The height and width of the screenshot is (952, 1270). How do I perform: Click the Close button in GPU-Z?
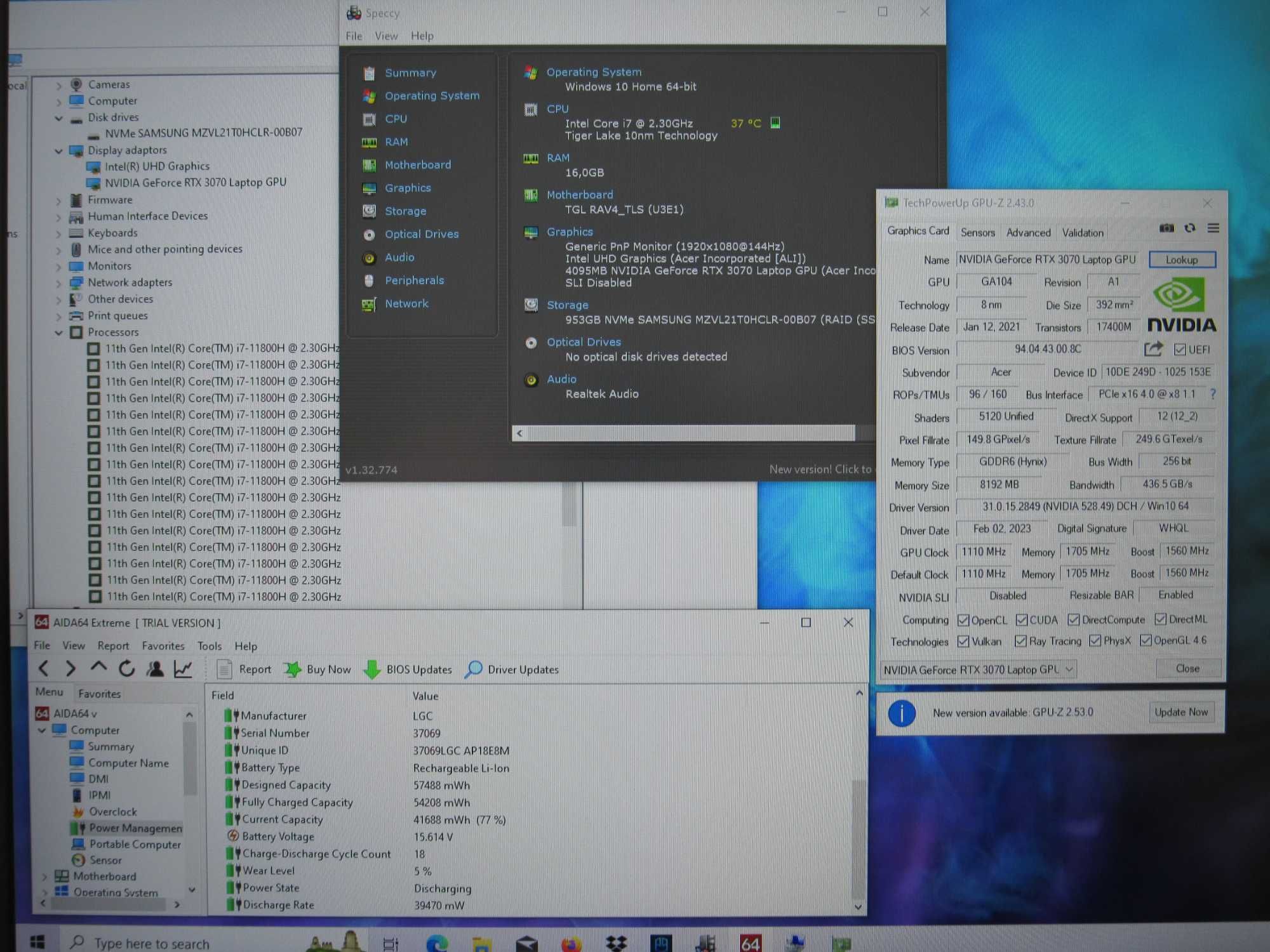tap(1187, 668)
